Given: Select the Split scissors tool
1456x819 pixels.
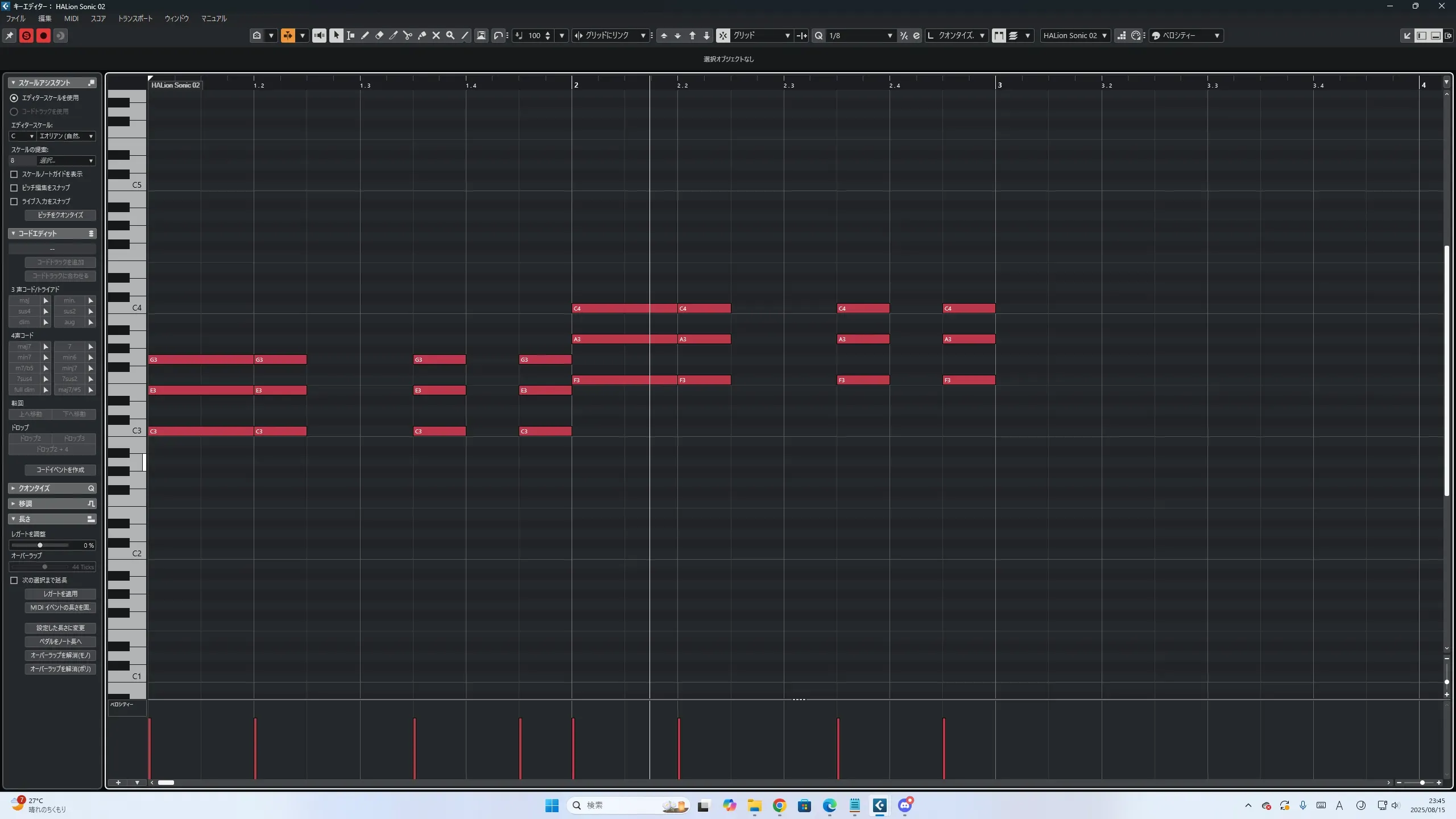Looking at the screenshot, I should [407, 35].
